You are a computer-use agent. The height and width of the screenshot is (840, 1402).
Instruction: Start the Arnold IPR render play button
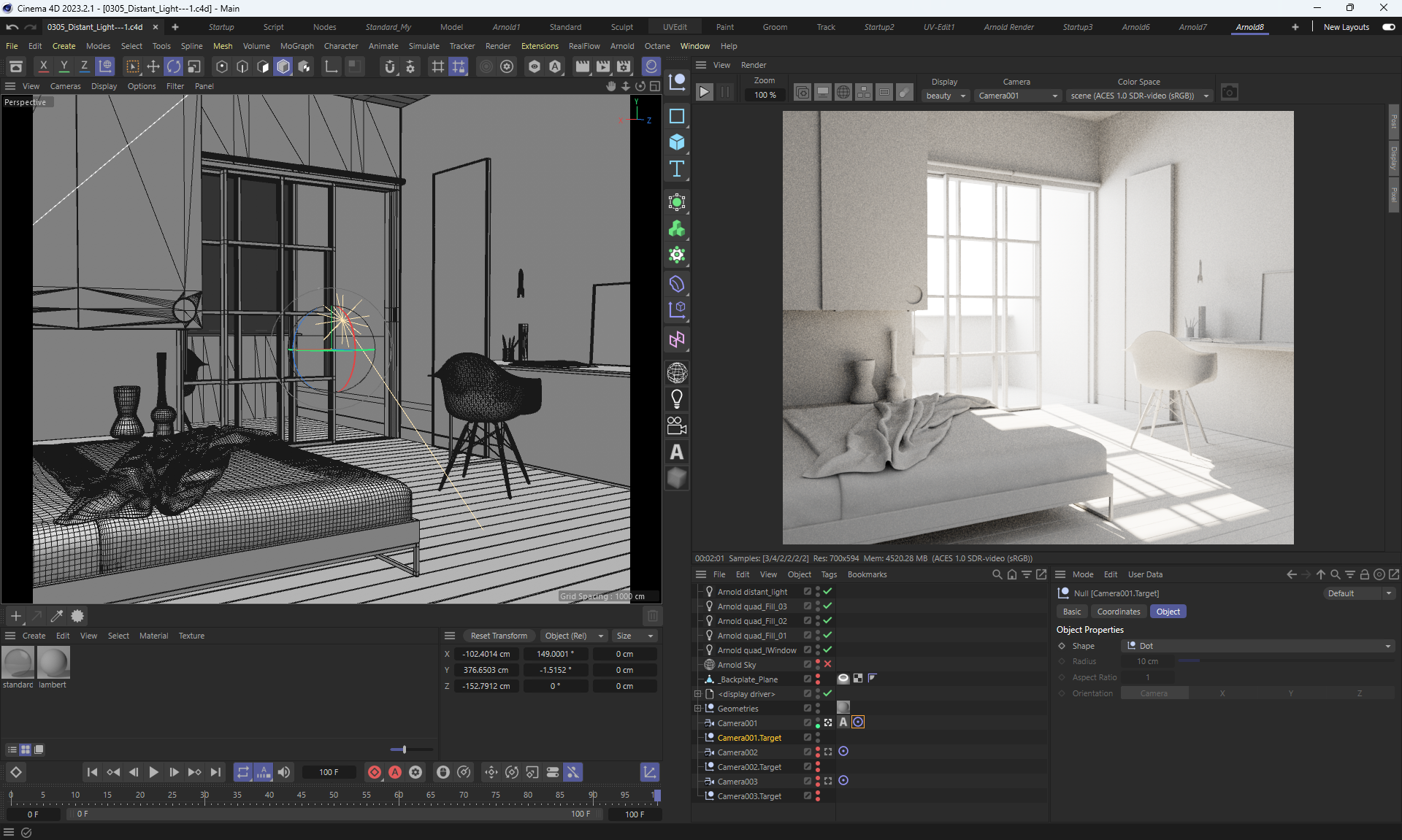[x=704, y=93]
